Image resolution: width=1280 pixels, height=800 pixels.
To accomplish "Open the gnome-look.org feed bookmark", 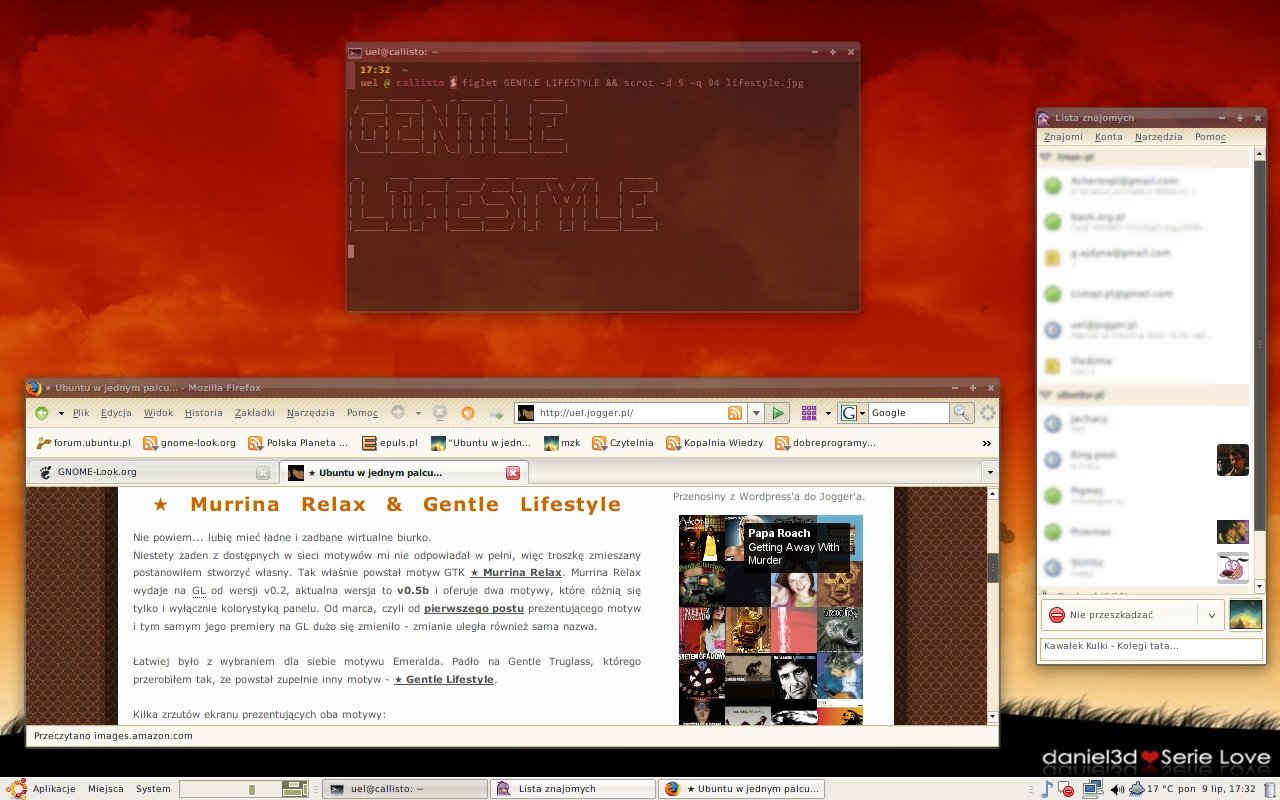I will pyautogui.click(x=190, y=443).
